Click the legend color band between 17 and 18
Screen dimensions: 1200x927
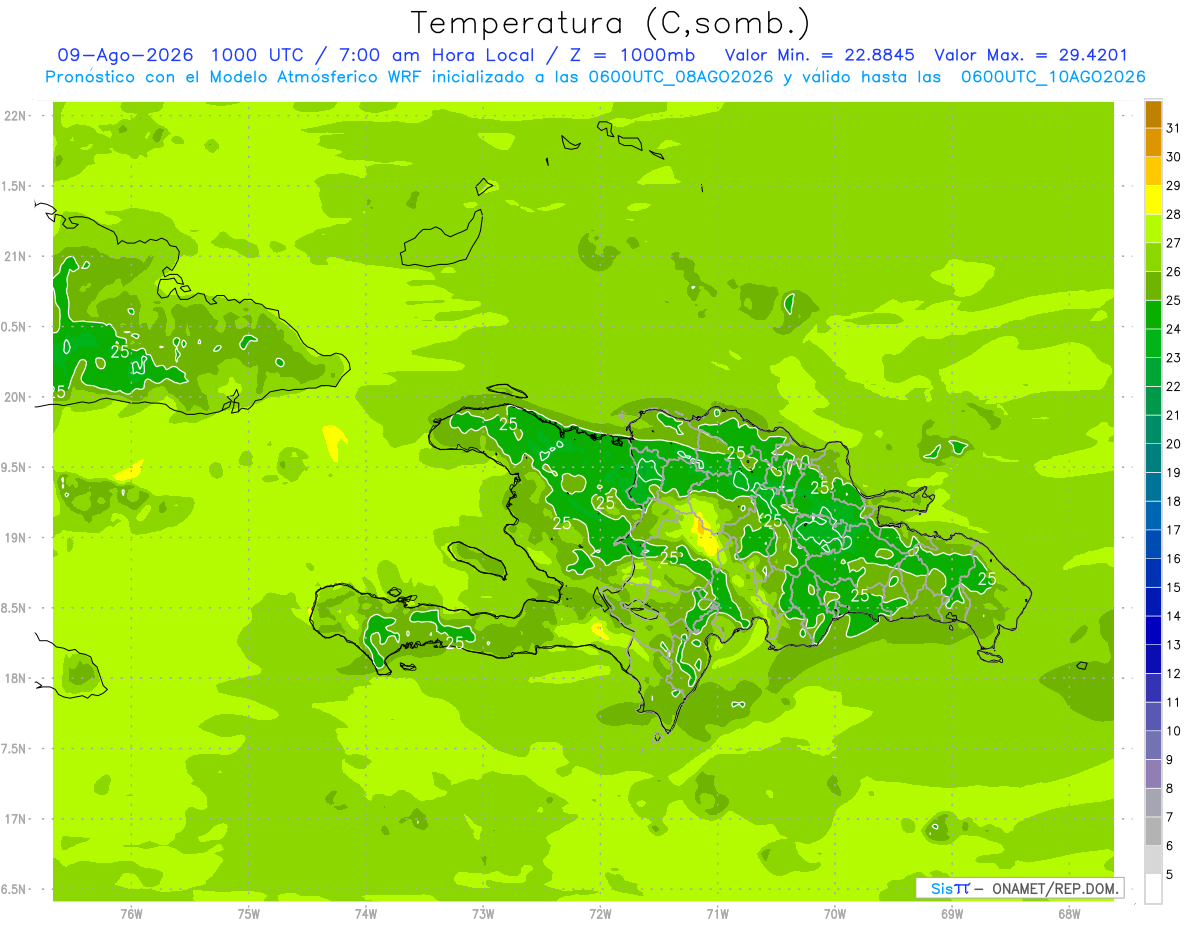[x=1153, y=516]
